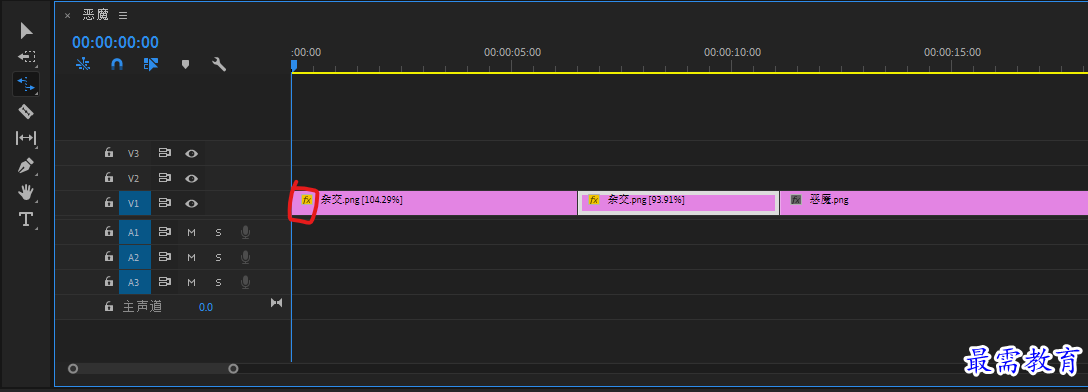This screenshot has width=1088, height=392.
Task: Toggle lock on track V1
Action: [x=108, y=203]
